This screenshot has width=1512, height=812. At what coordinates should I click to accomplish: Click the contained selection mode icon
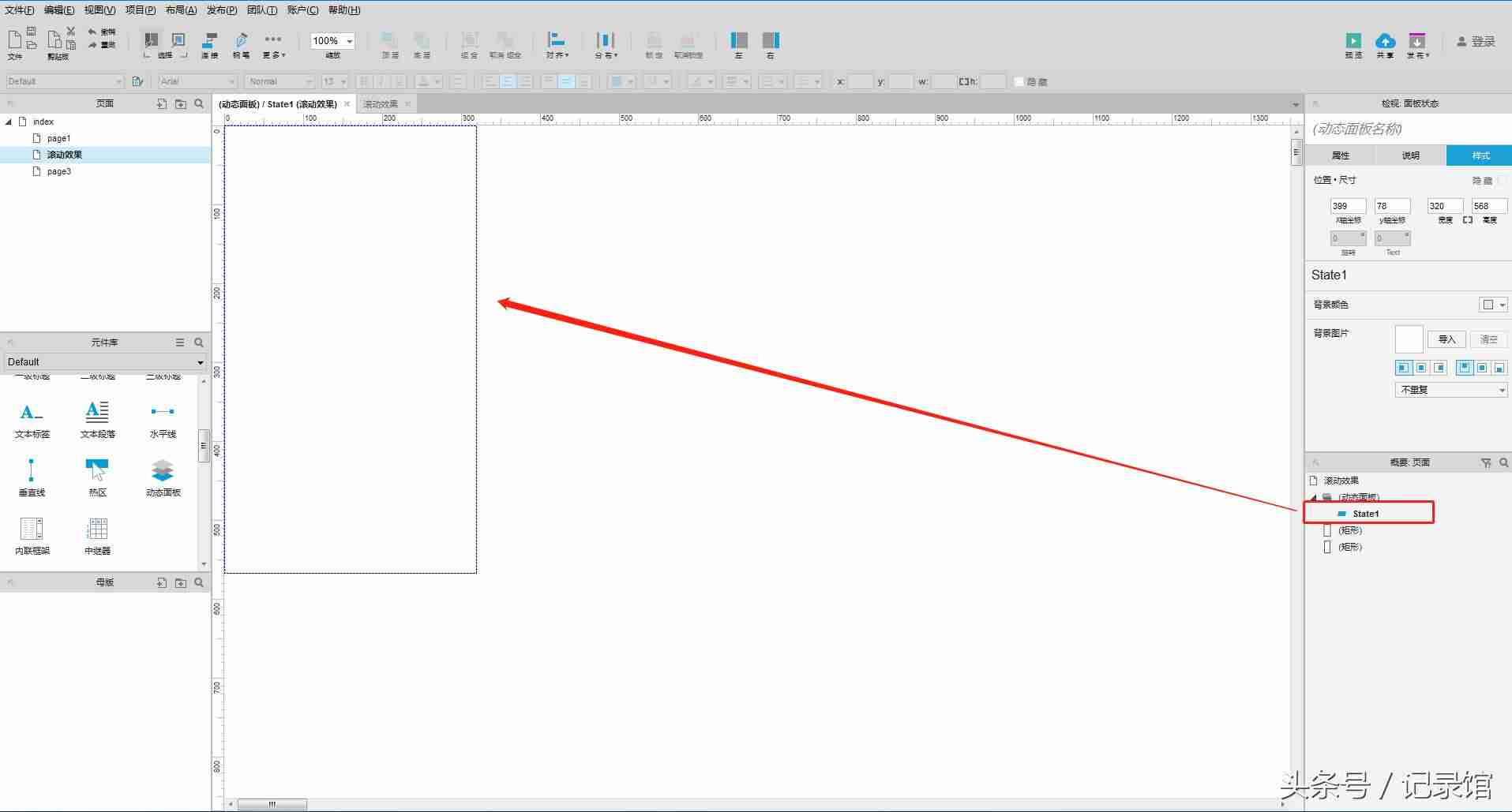pyautogui.click(x=179, y=40)
